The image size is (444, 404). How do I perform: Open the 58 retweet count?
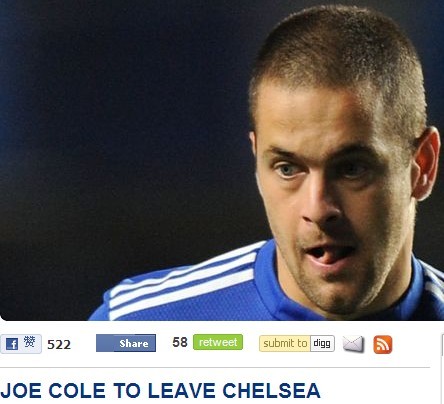[x=180, y=342]
